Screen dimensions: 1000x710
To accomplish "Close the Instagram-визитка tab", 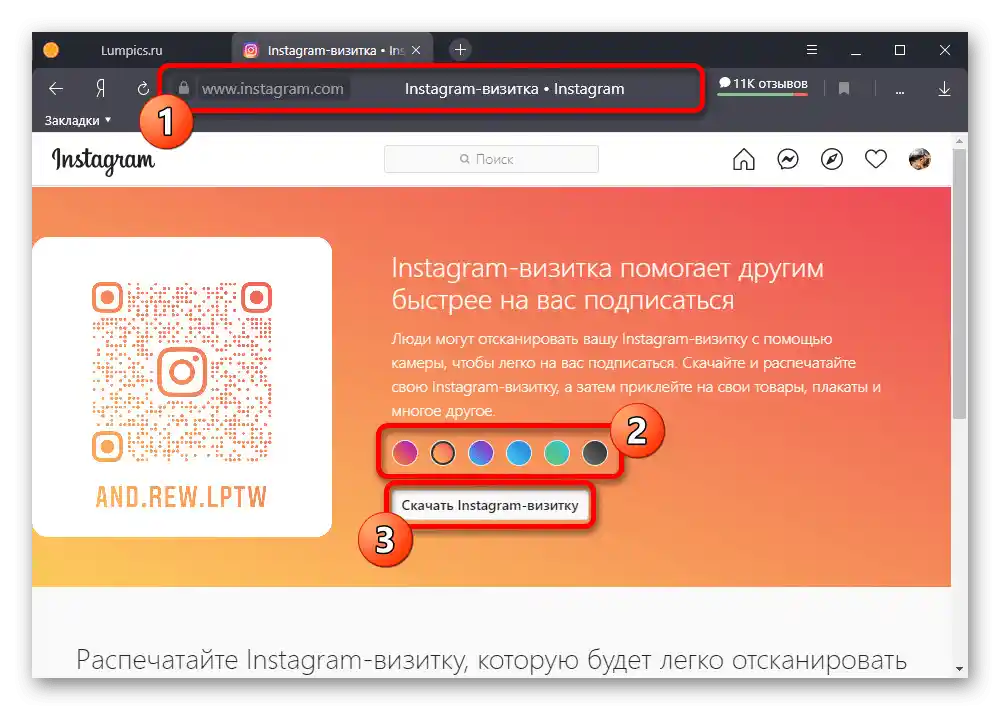I will click(416, 50).
